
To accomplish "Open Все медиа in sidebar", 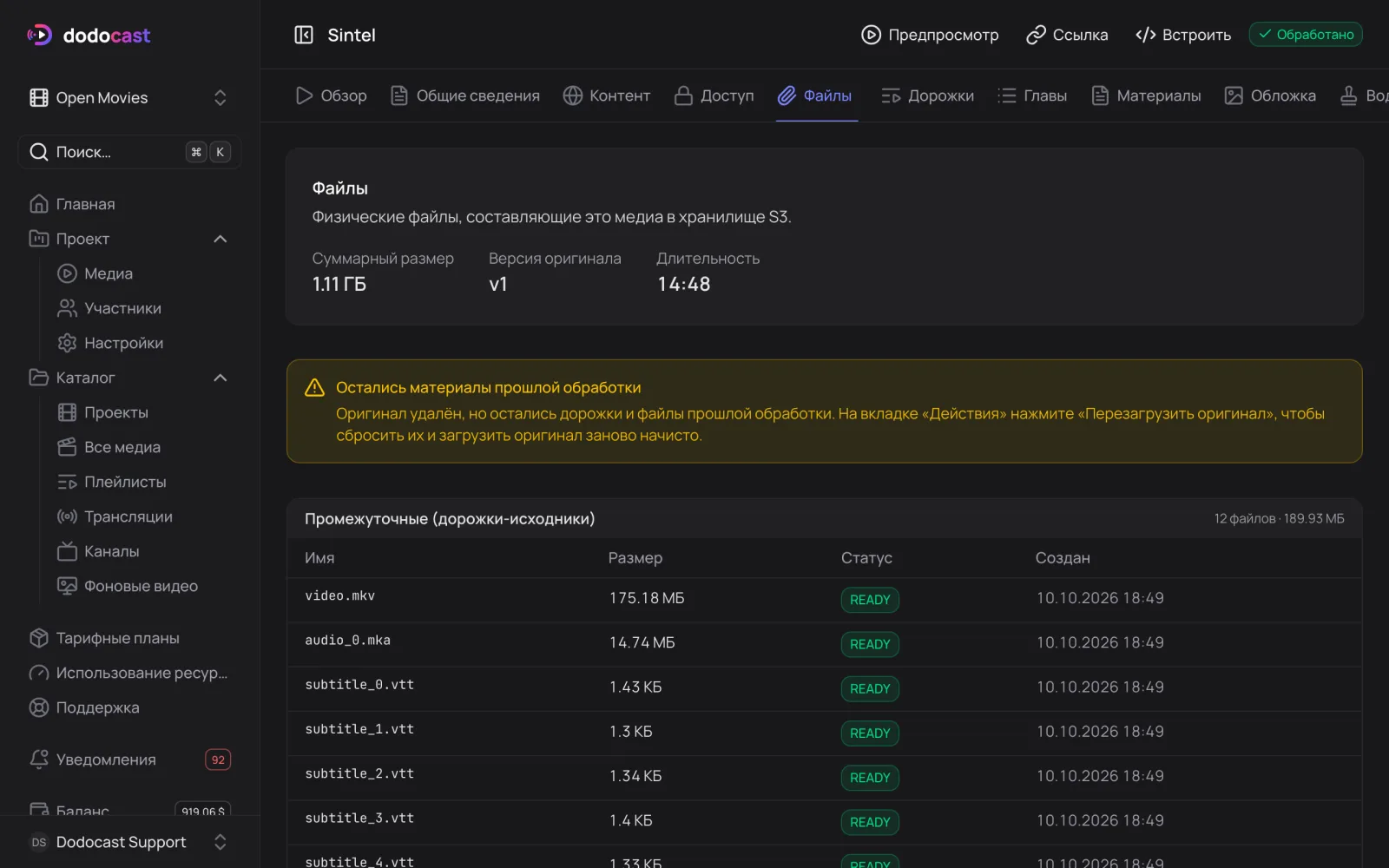I will coord(143,447).
